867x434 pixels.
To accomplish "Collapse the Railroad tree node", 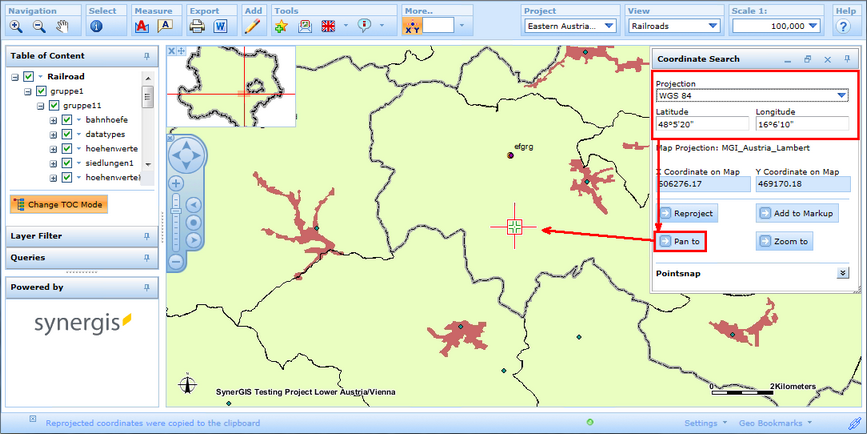I will 15,77.
